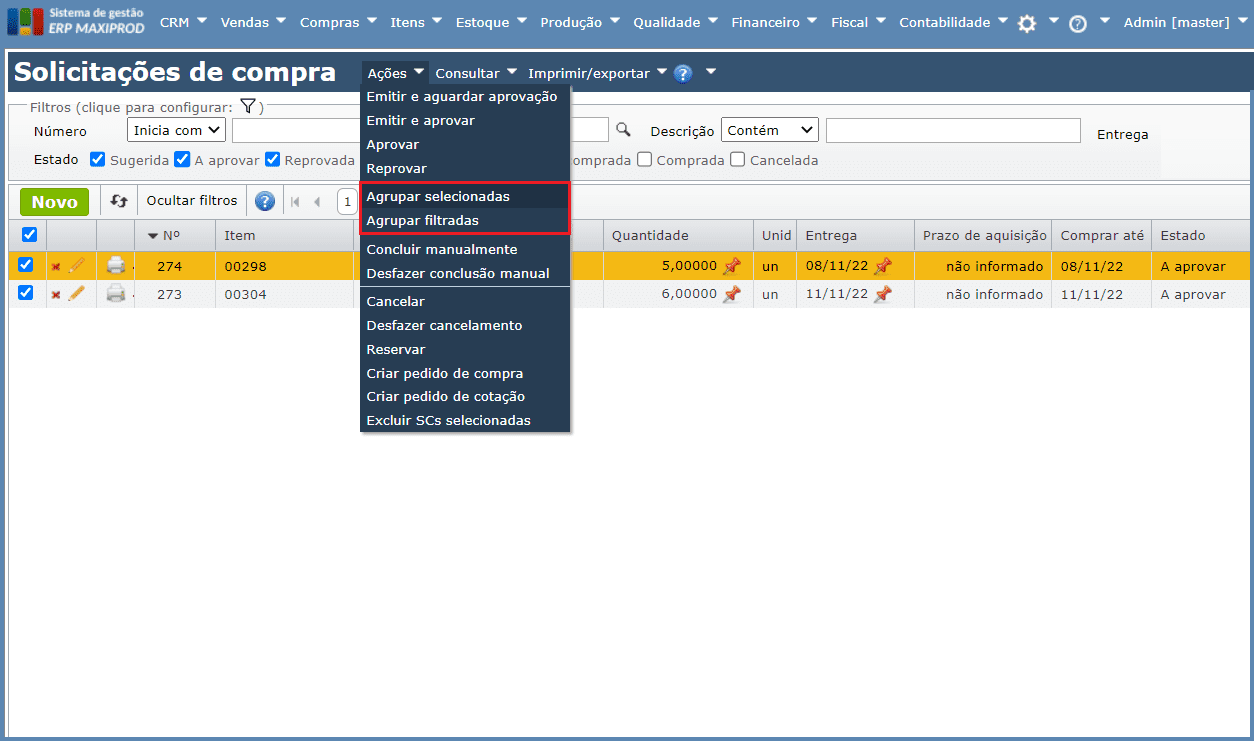Delete request 273 with red X
This screenshot has width=1254, height=741.
[x=56, y=294]
